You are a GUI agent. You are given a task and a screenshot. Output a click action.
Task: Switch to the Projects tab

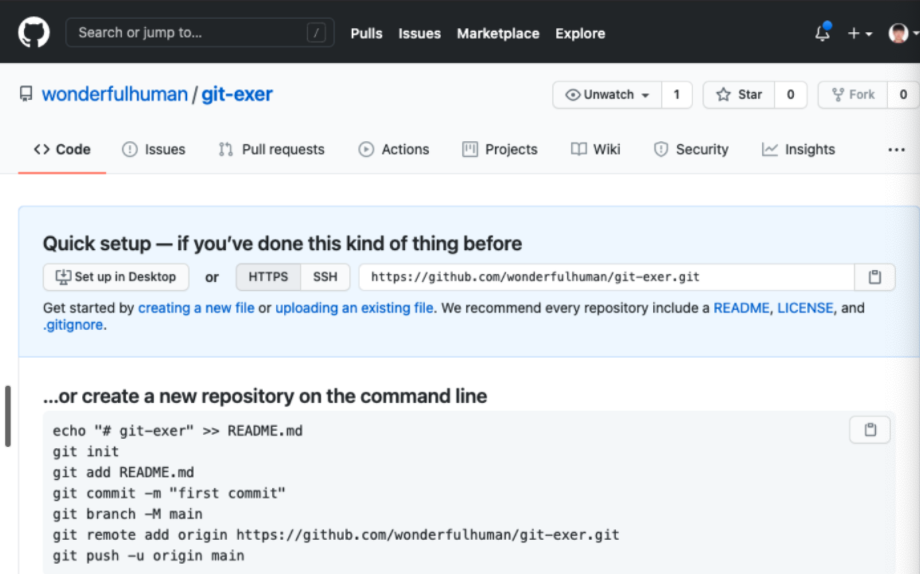[x=500, y=150]
